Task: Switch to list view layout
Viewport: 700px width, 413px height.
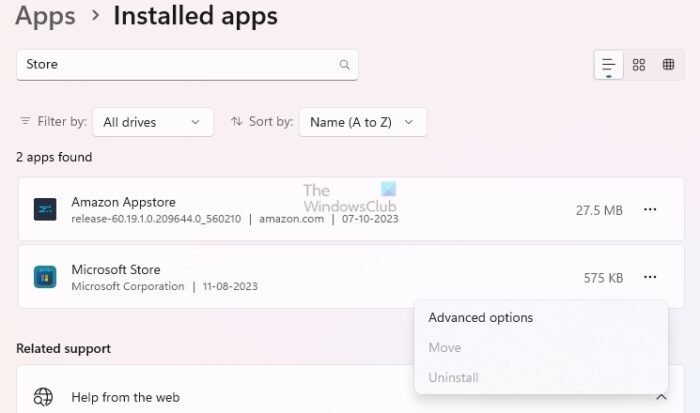Action: (x=608, y=65)
